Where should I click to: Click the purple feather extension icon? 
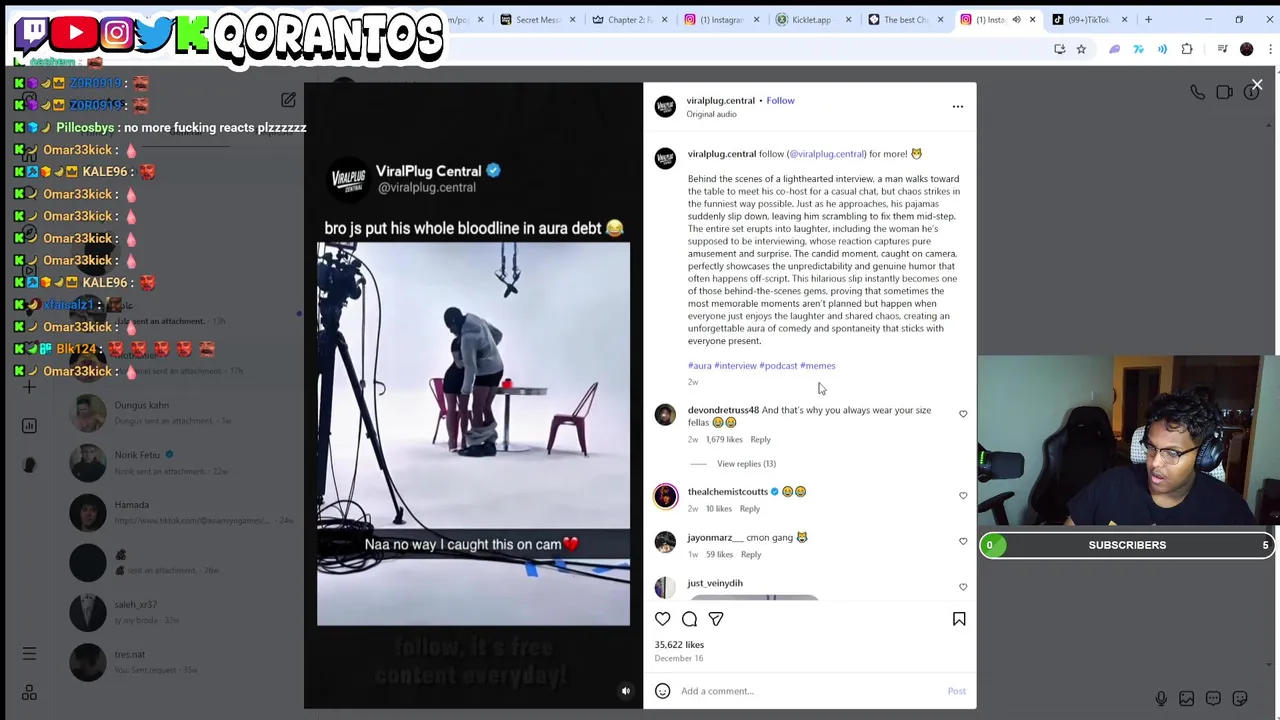click(x=1114, y=49)
